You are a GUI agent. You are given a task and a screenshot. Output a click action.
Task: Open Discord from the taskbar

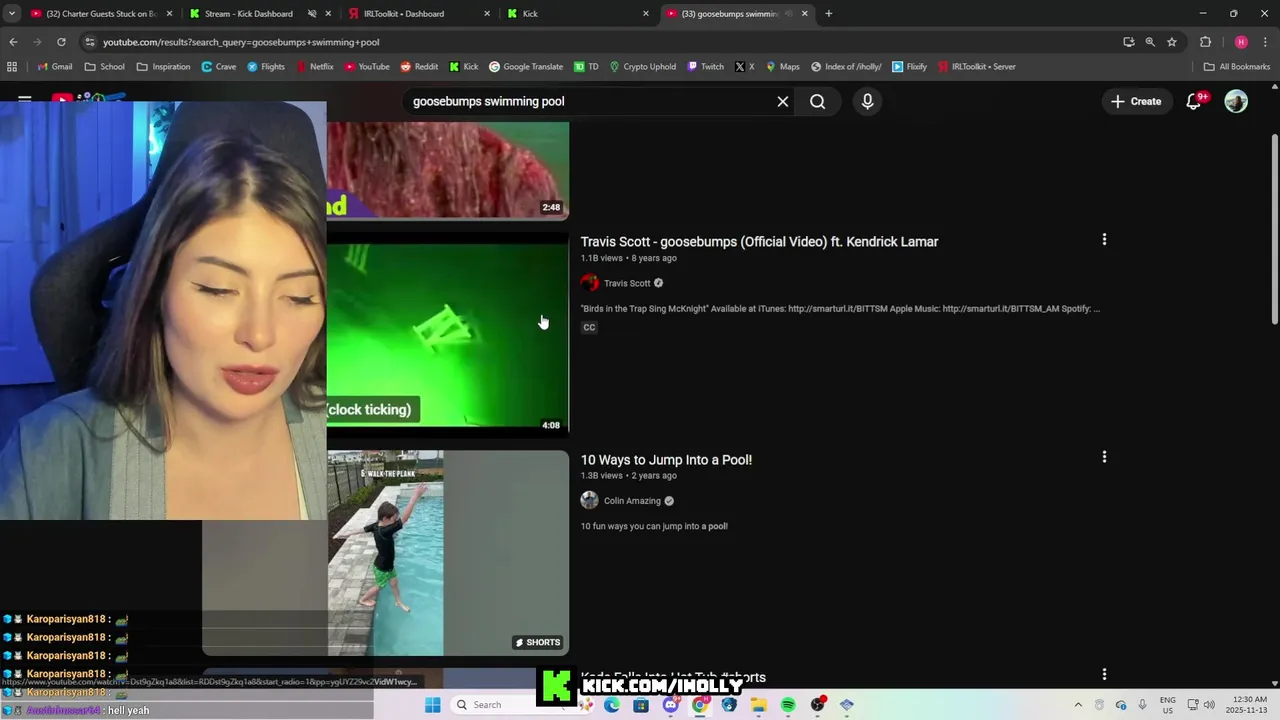[671, 705]
